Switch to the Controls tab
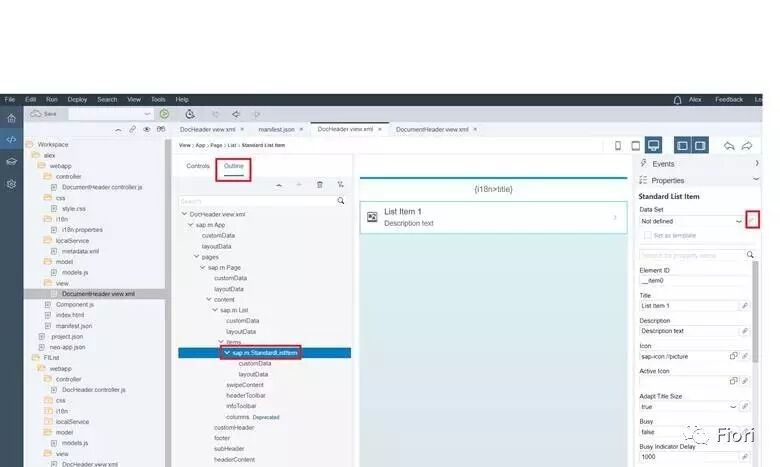 198,166
